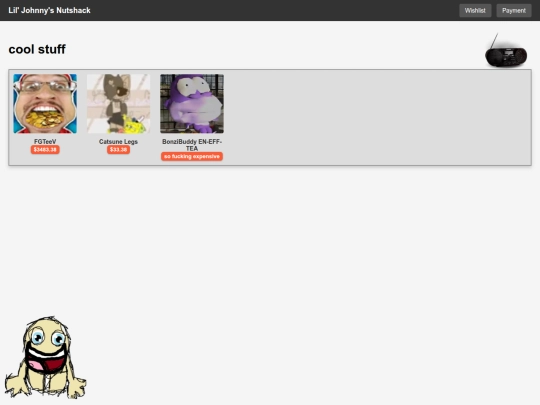
Task: Click the boombox radio icon
Action: pos(506,51)
